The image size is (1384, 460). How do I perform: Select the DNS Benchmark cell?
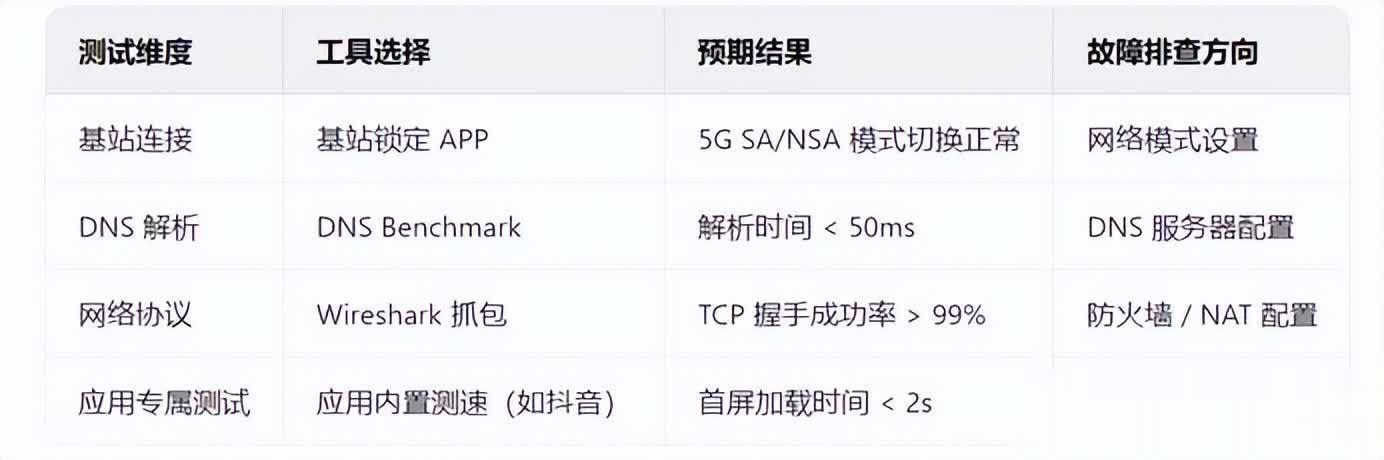pos(419,228)
